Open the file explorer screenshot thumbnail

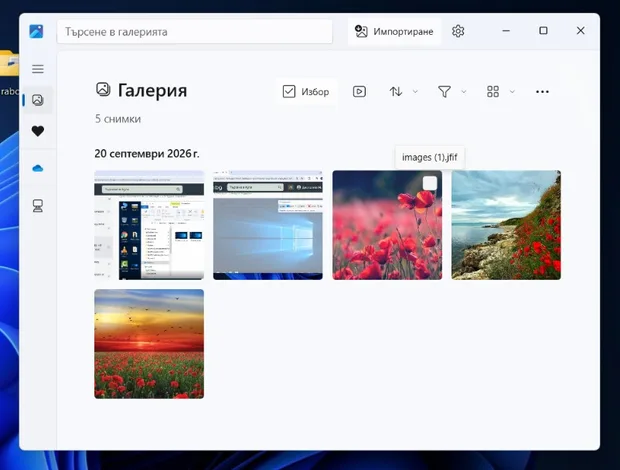coord(149,225)
